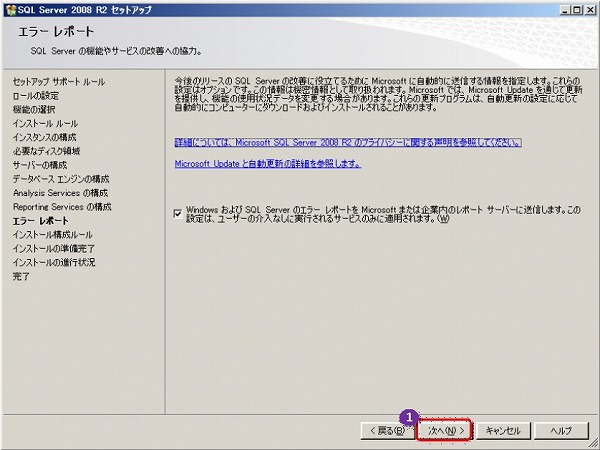Viewport: 600px width, 450px height.
Task: Select the インストールの準備完了 step
Action: pos(54,248)
